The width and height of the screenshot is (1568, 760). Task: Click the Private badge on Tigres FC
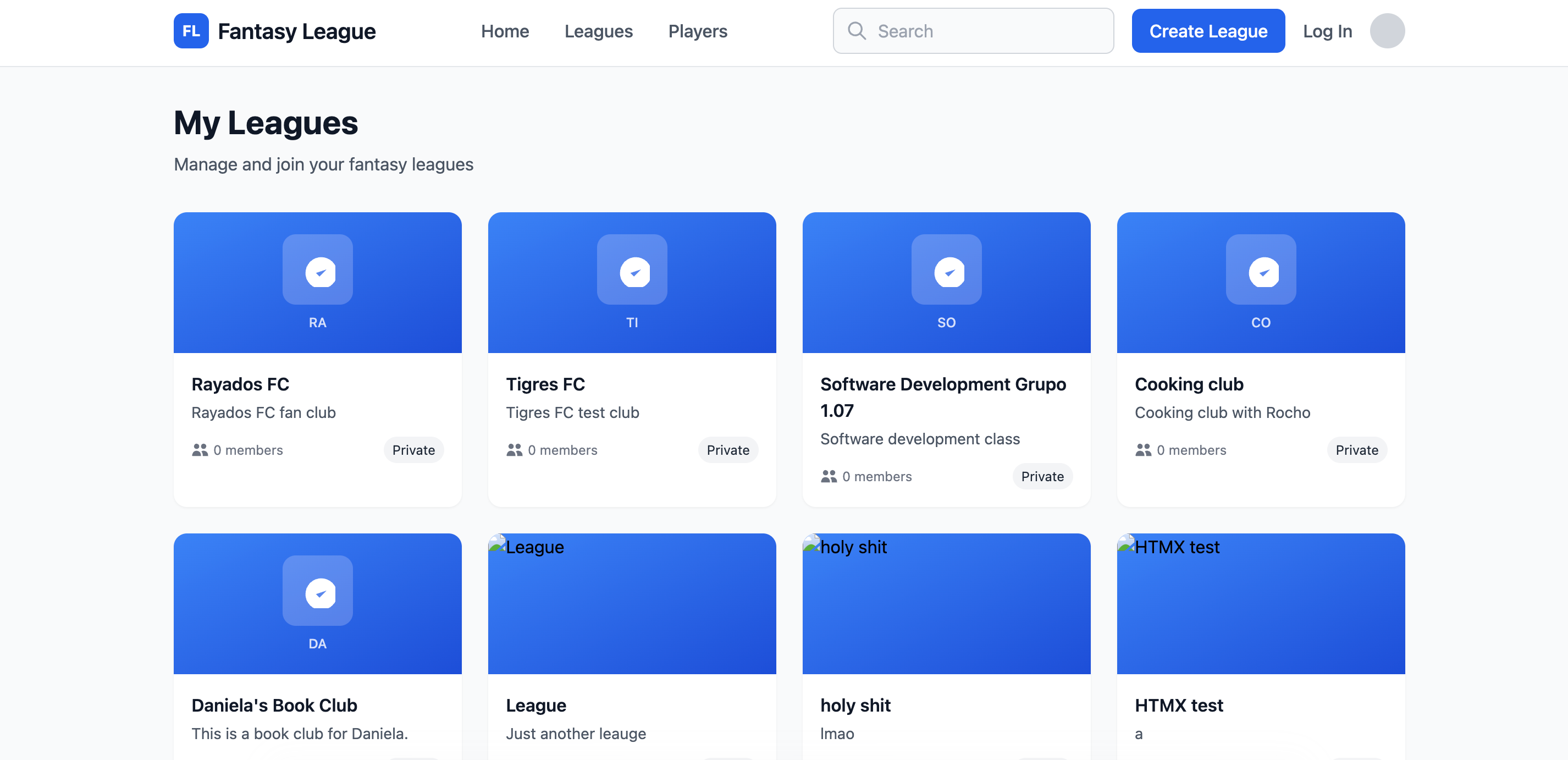pyautogui.click(x=727, y=450)
